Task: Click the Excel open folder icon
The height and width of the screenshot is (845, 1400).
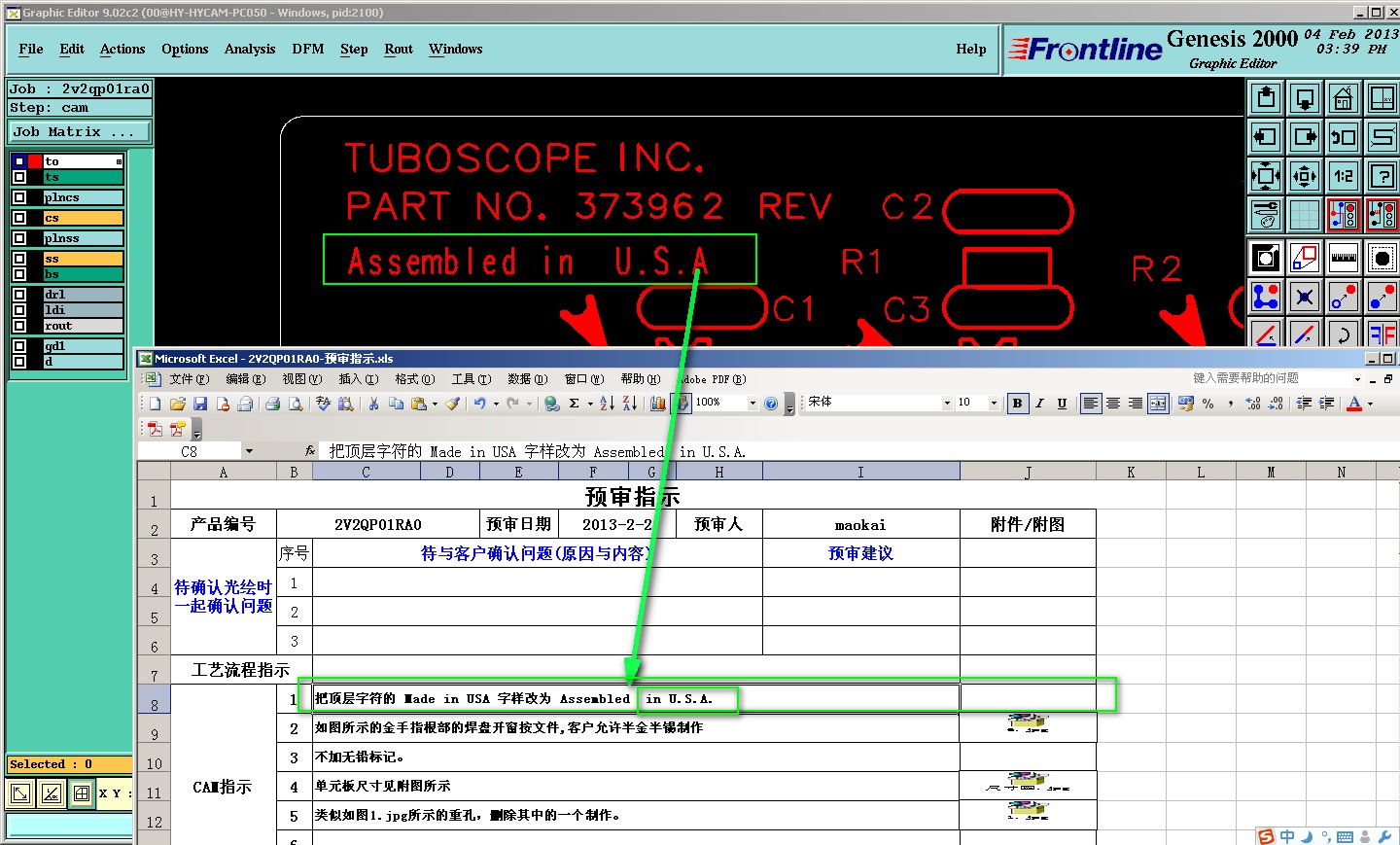Action: pos(178,404)
